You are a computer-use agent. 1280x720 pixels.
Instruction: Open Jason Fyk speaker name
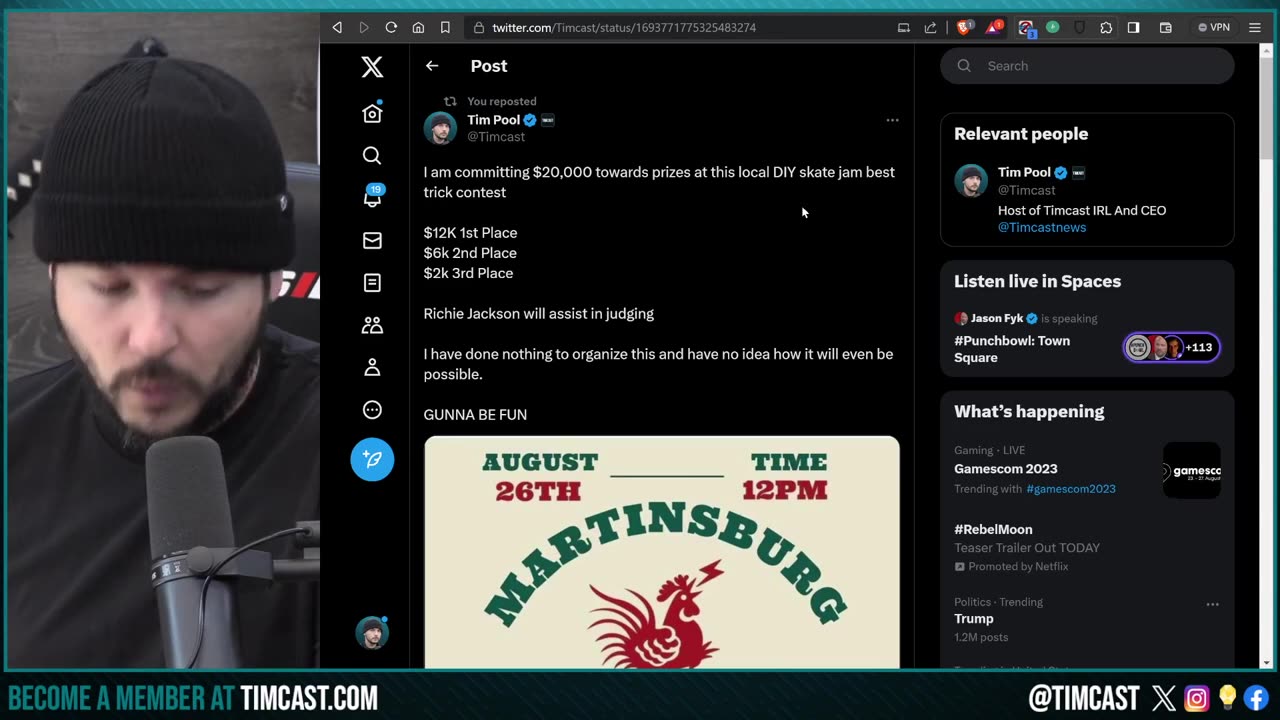(x=997, y=318)
